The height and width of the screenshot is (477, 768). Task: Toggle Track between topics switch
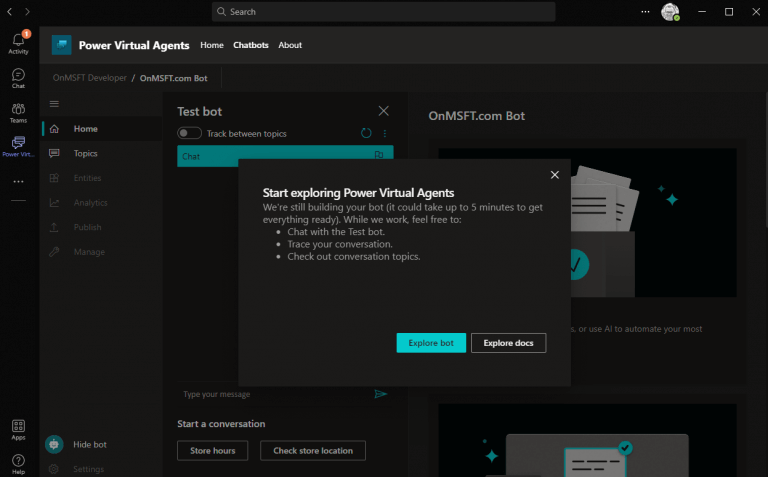[189, 133]
